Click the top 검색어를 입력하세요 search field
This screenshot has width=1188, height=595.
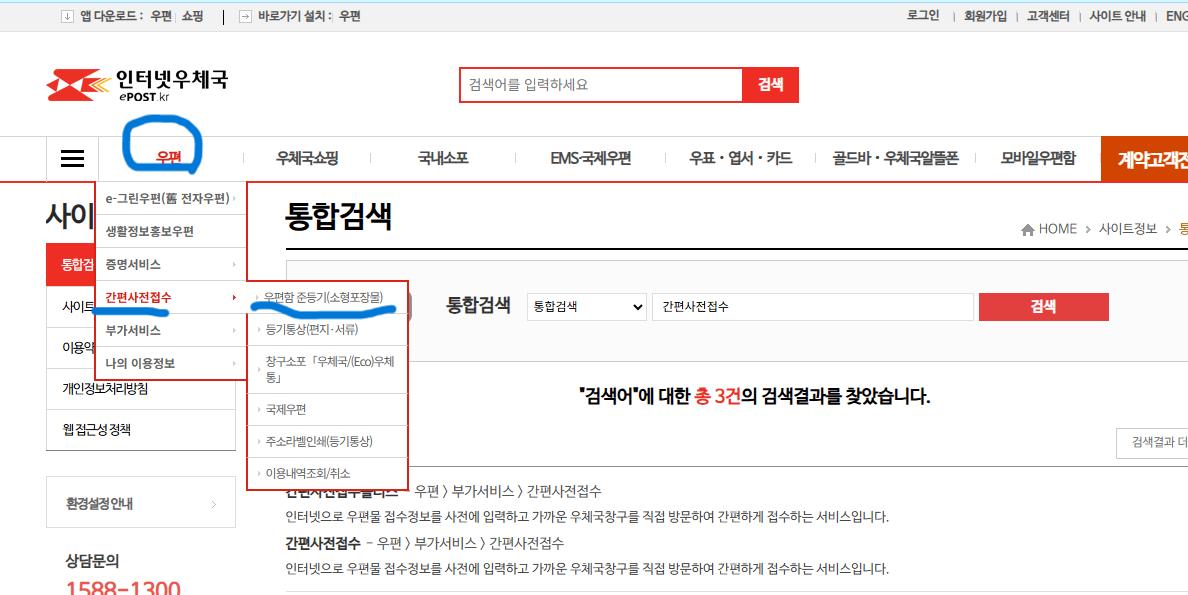pos(601,85)
